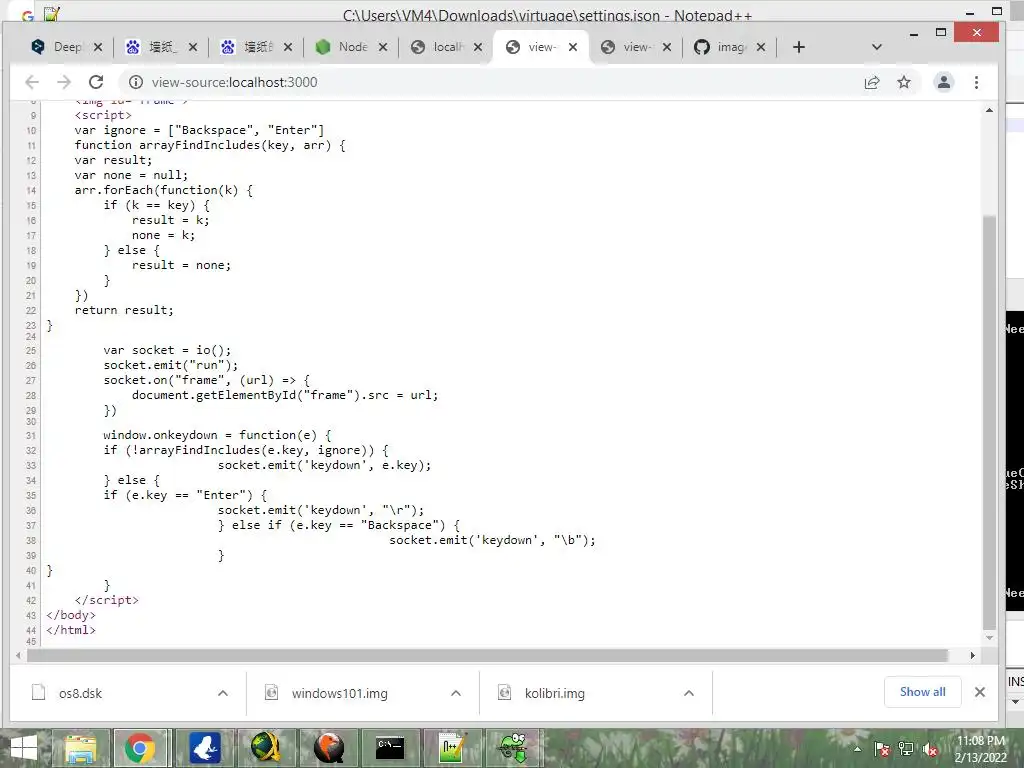Open the windows101.img download item
This screenshot has height=768, width=1024.
click(340, 694)
